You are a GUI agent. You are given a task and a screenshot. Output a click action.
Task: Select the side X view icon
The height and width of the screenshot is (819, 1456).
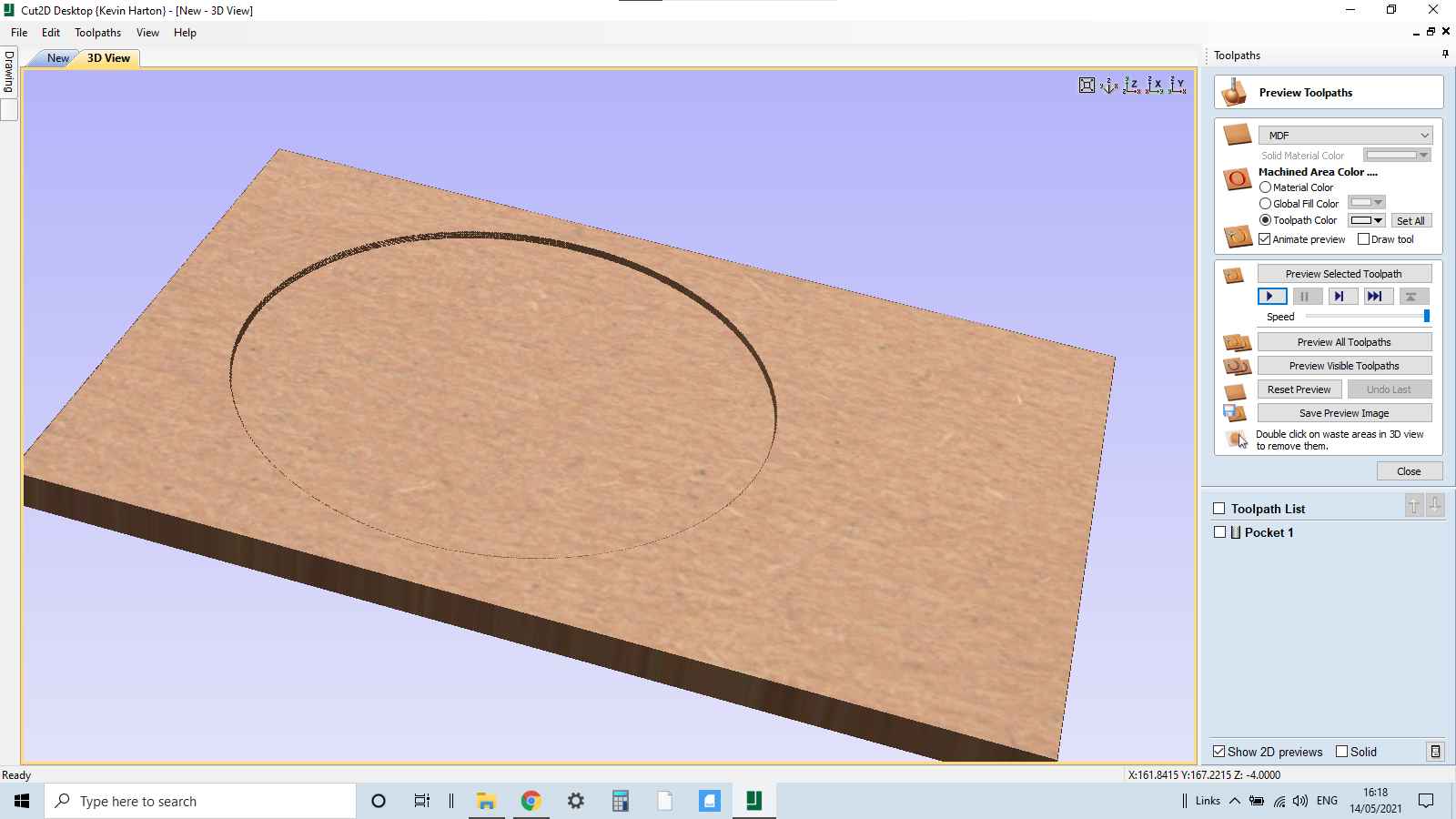[1156, 85]
